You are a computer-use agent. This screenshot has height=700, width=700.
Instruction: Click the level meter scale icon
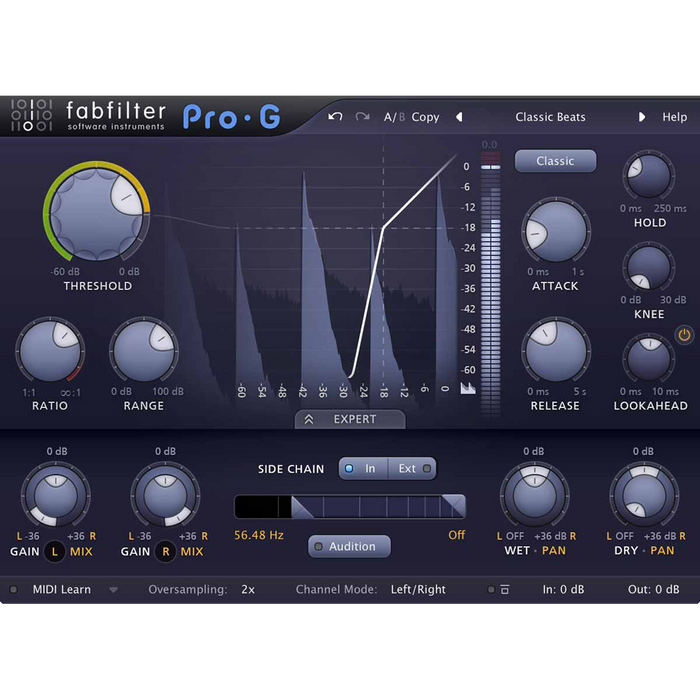[468, 388]
